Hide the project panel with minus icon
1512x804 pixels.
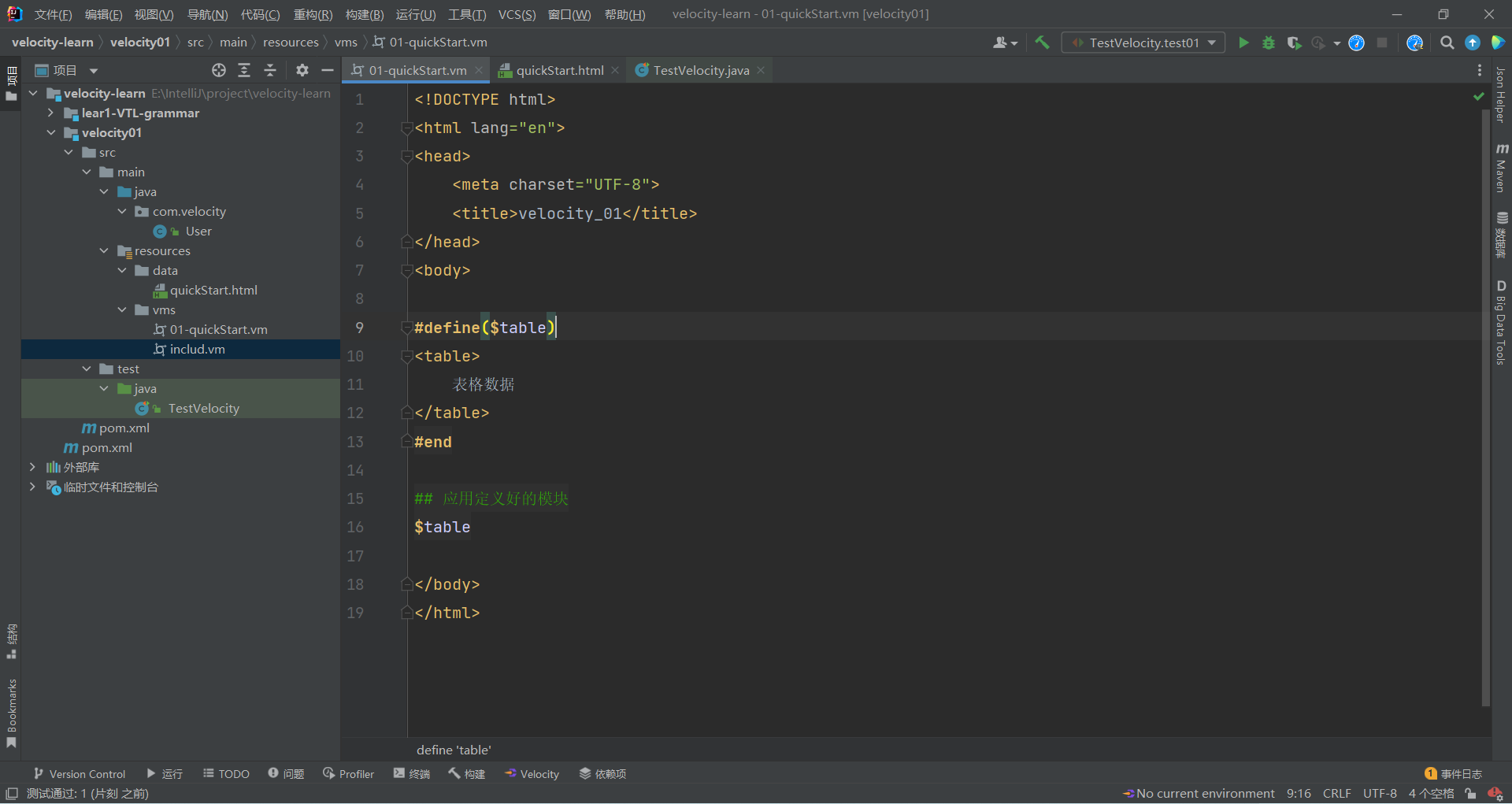pos(328,70)
